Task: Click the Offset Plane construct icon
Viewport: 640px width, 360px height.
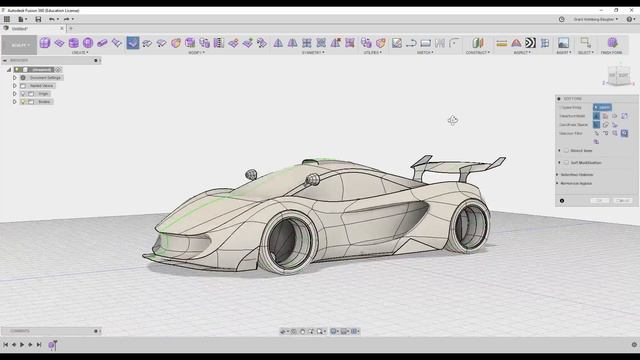Action: (x=478, y=43)
